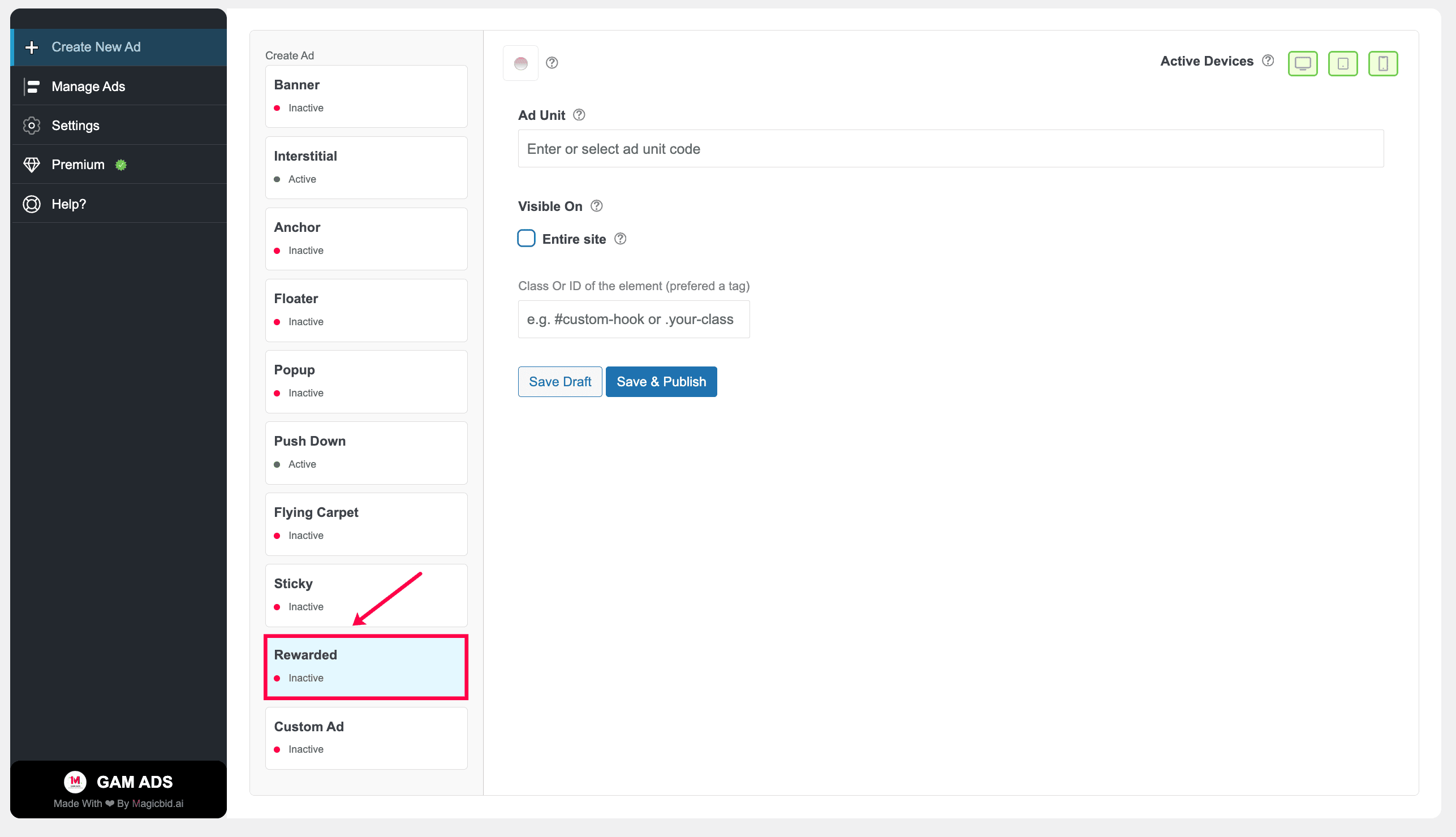Screen dimensions: 1456x837
Task: Click the help icon next to Visible On
Action: click(x=597, y=206)
